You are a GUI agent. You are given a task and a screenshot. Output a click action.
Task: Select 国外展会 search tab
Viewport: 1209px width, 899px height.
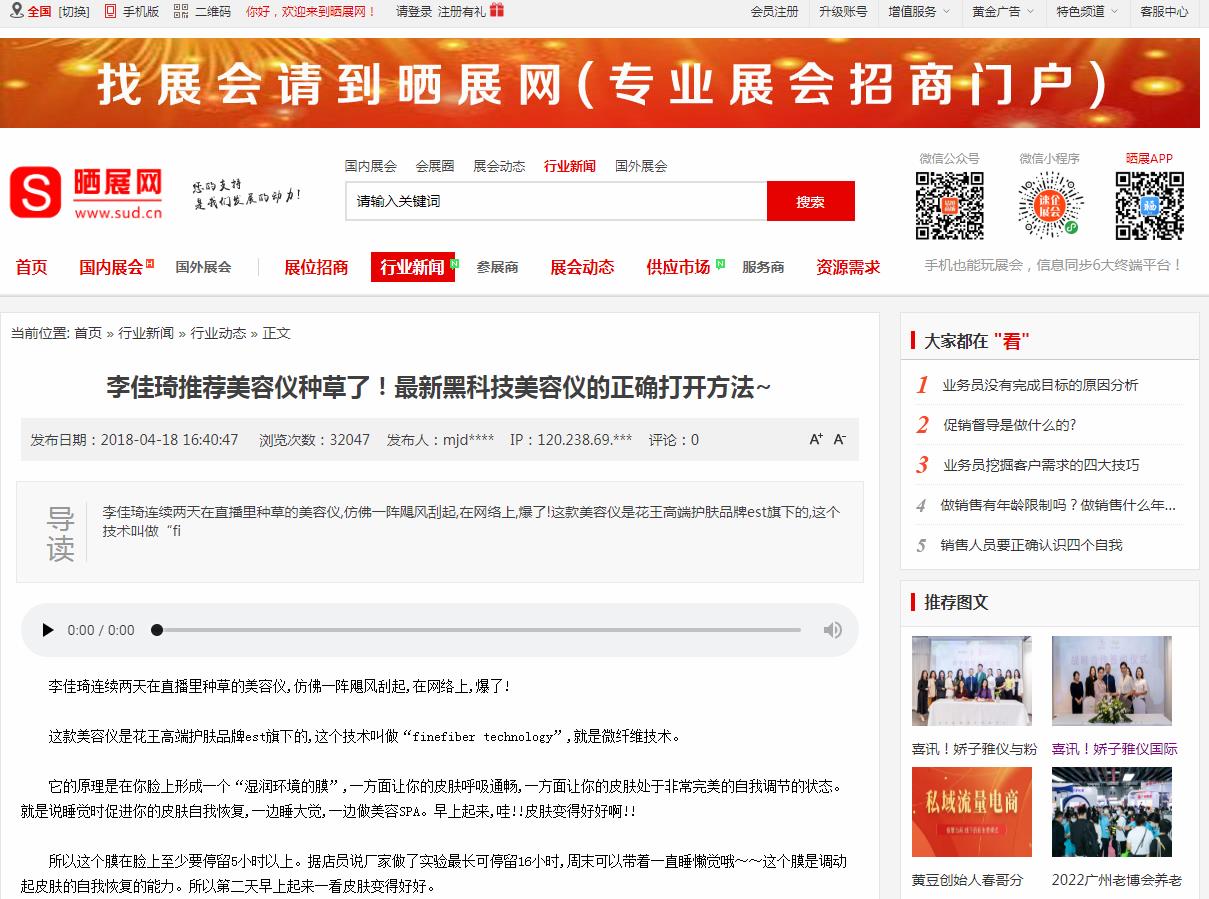click(641, 166)
